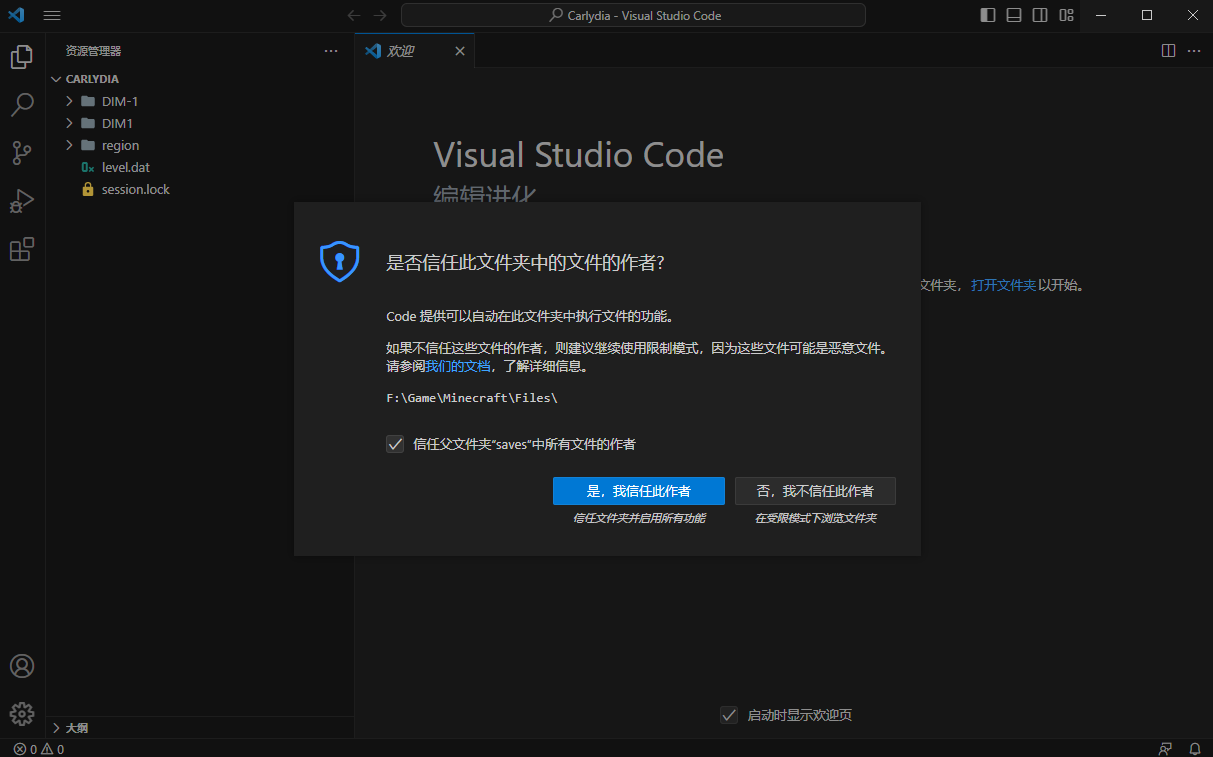Uncheck trust parent folder "saves" checkbox

[x=395, y=444]
